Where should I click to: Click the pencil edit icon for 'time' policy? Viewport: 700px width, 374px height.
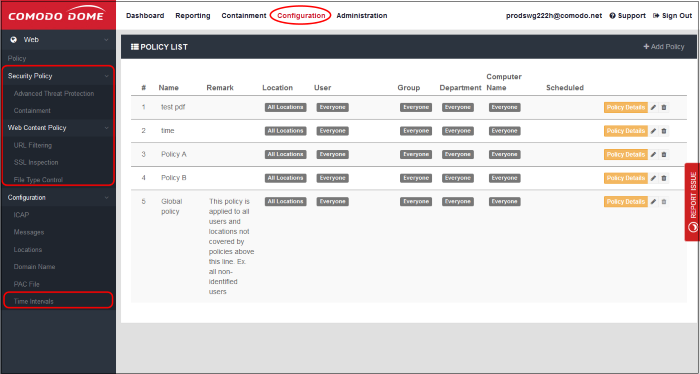(x=654, y=131)
